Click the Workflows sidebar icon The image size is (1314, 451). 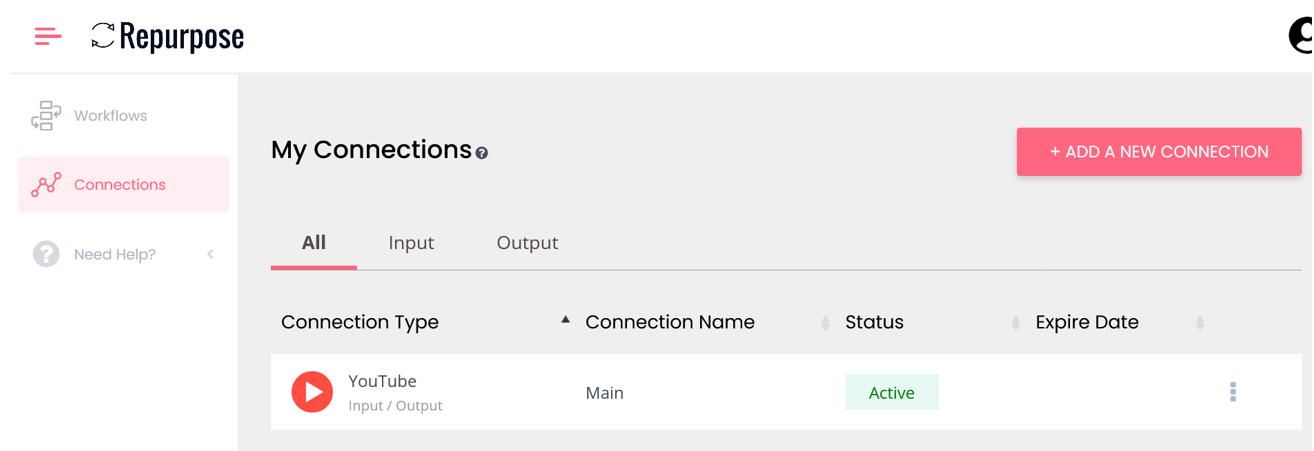pos(46,116)
